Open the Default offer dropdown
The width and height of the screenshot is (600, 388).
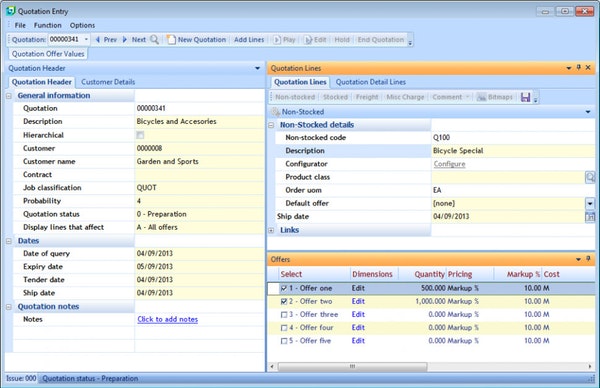click(590, 203)
